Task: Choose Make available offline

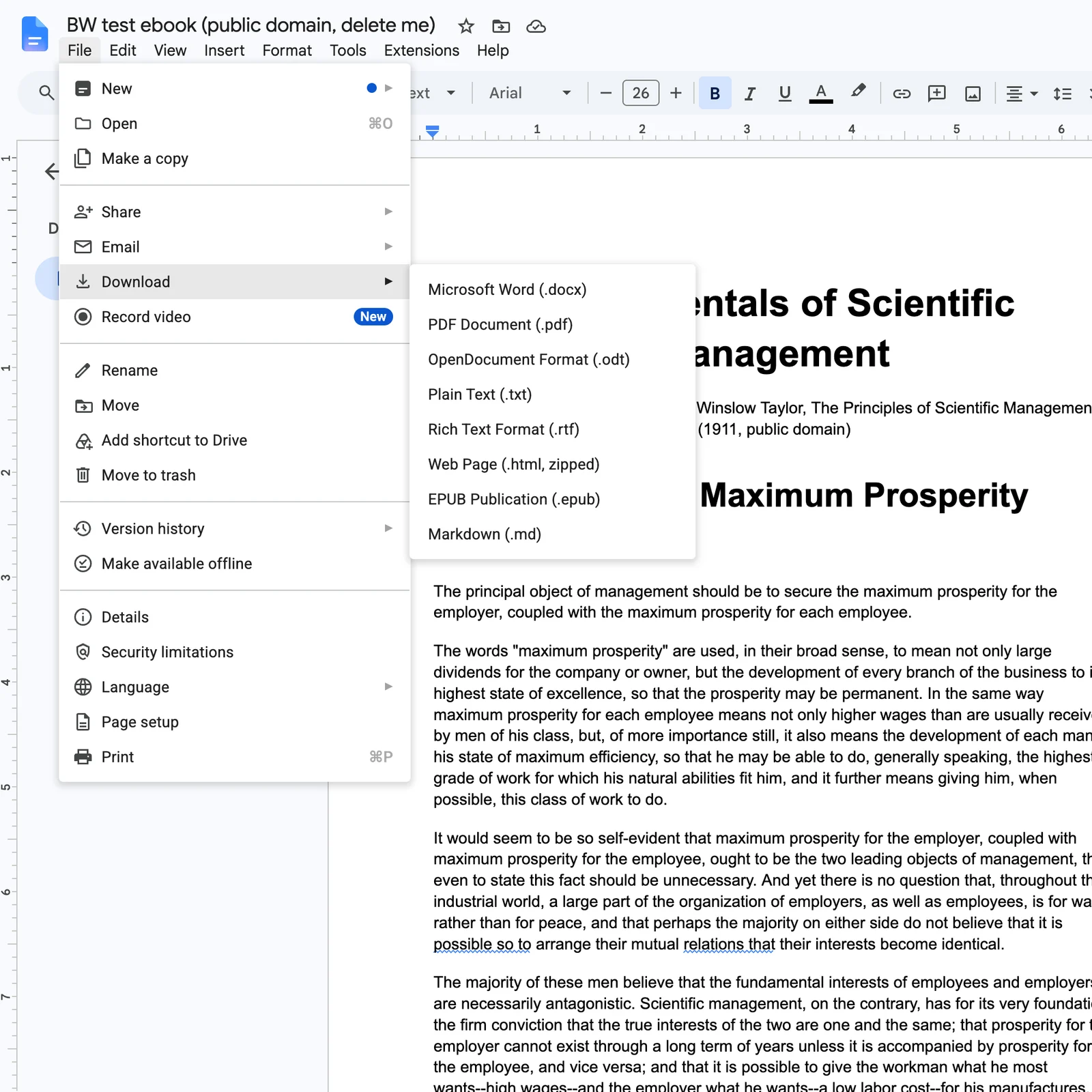Action: (x=235, y=564)
